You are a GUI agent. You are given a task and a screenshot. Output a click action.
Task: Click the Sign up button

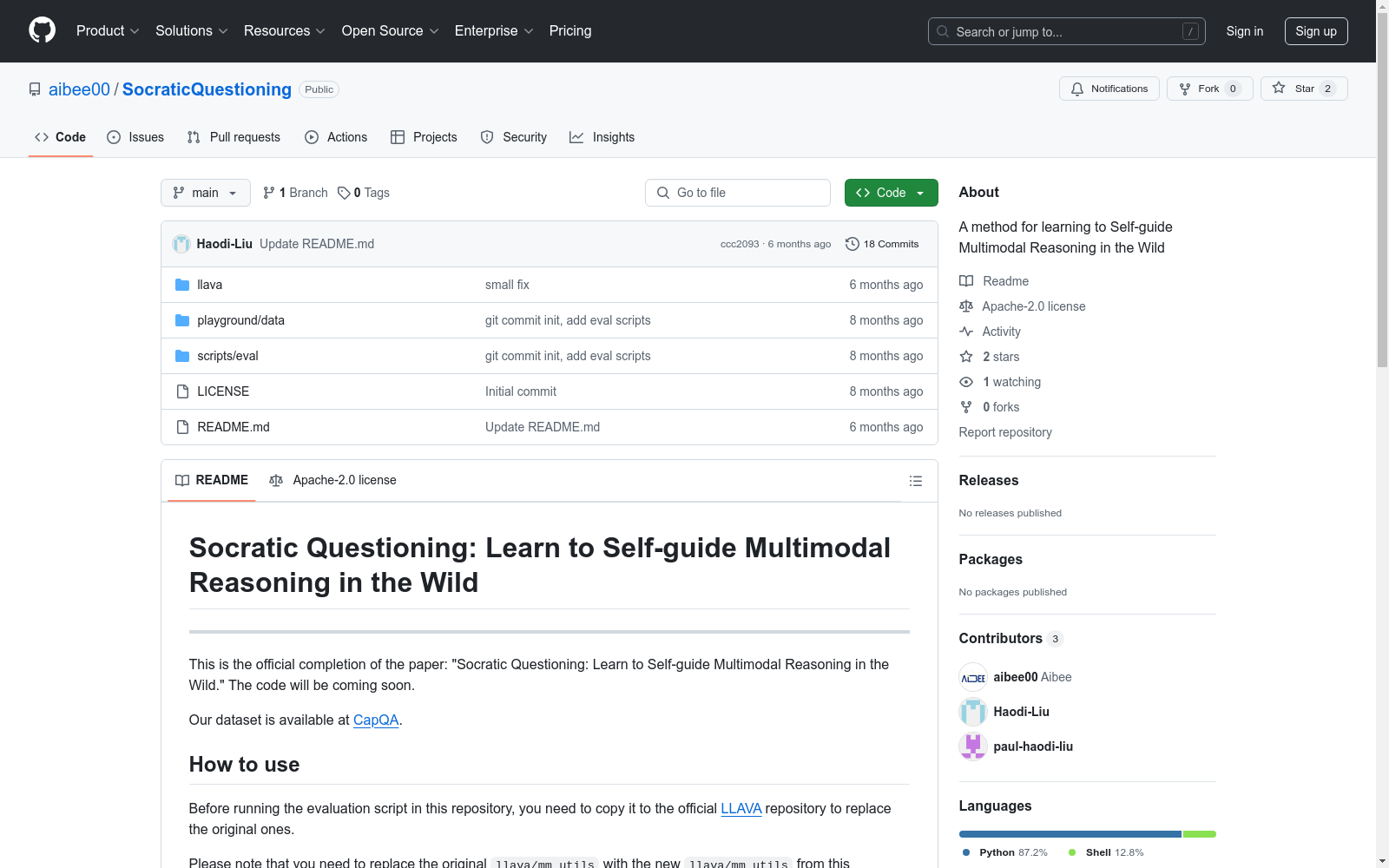click(x=1316, y=31)
